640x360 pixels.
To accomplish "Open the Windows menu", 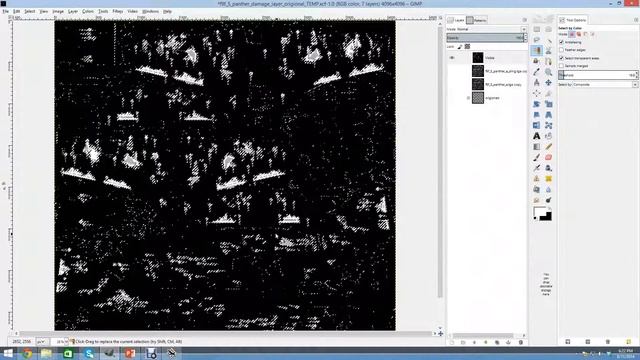I will point(150,11).
